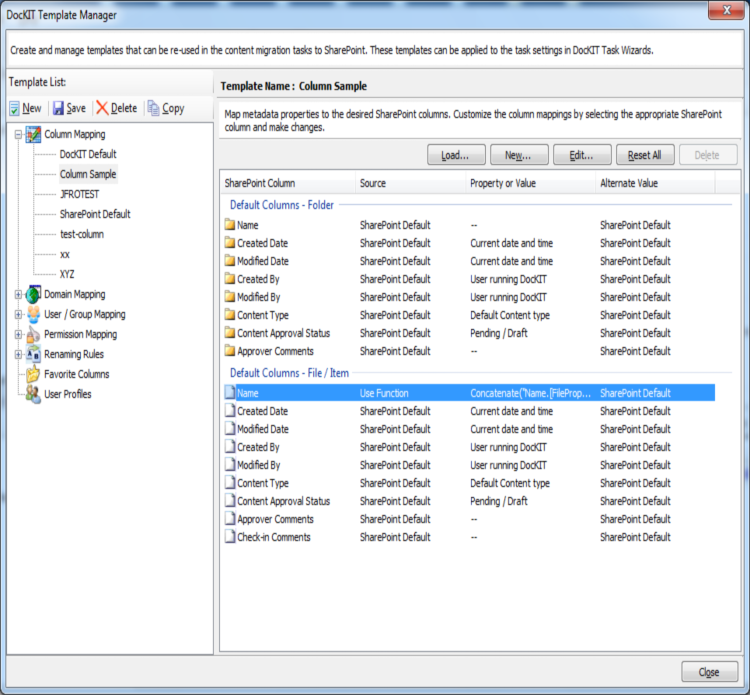Click file icon beside file Created By
This screenshot has width=750, height=695.
point(230,447)
